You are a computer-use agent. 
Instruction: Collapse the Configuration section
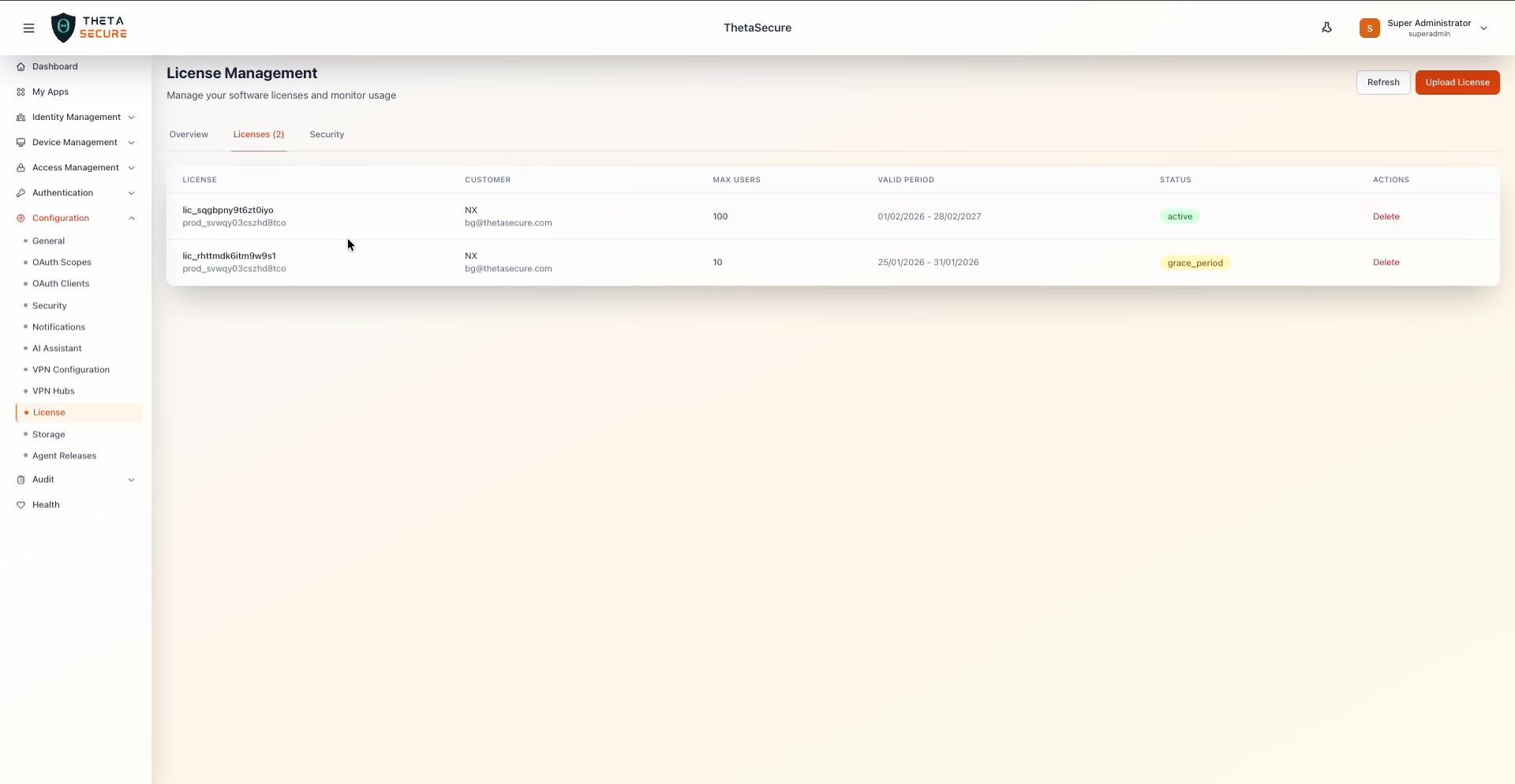click(131, 218)
